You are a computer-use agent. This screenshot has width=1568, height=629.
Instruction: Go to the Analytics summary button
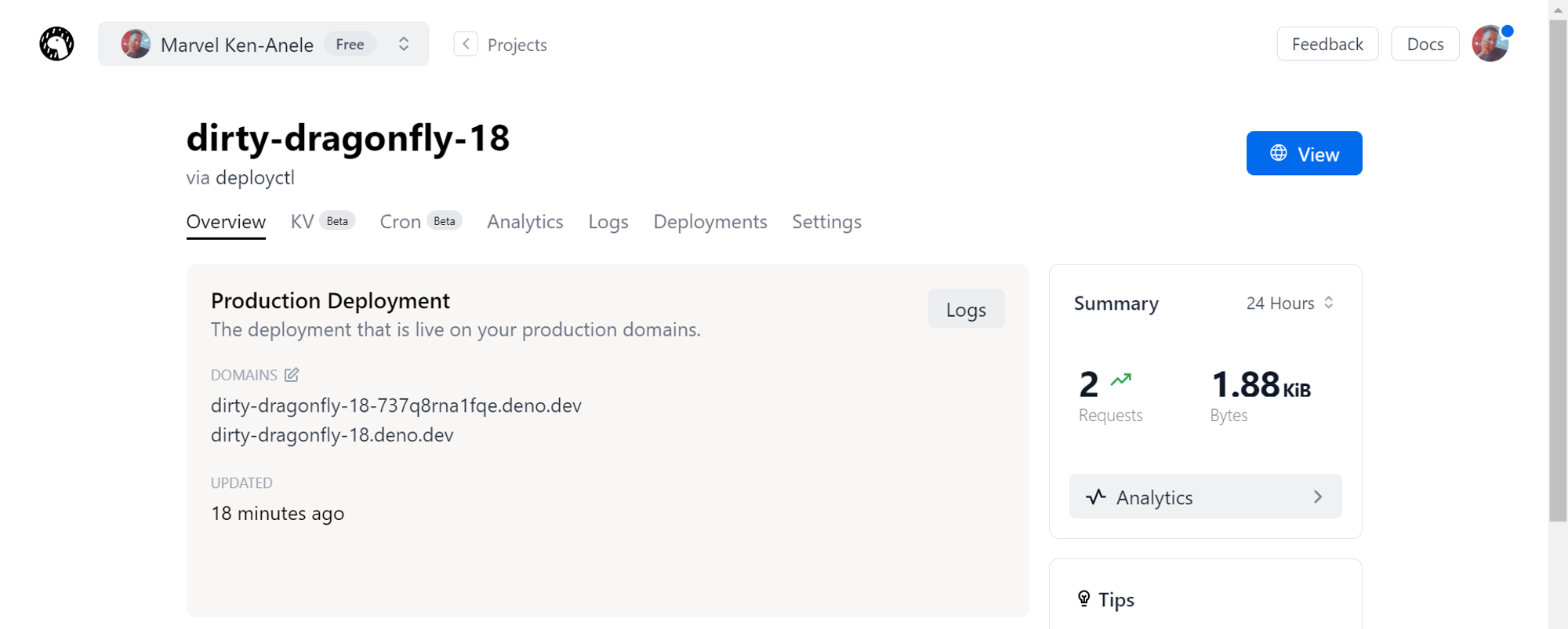point(1205,496)
